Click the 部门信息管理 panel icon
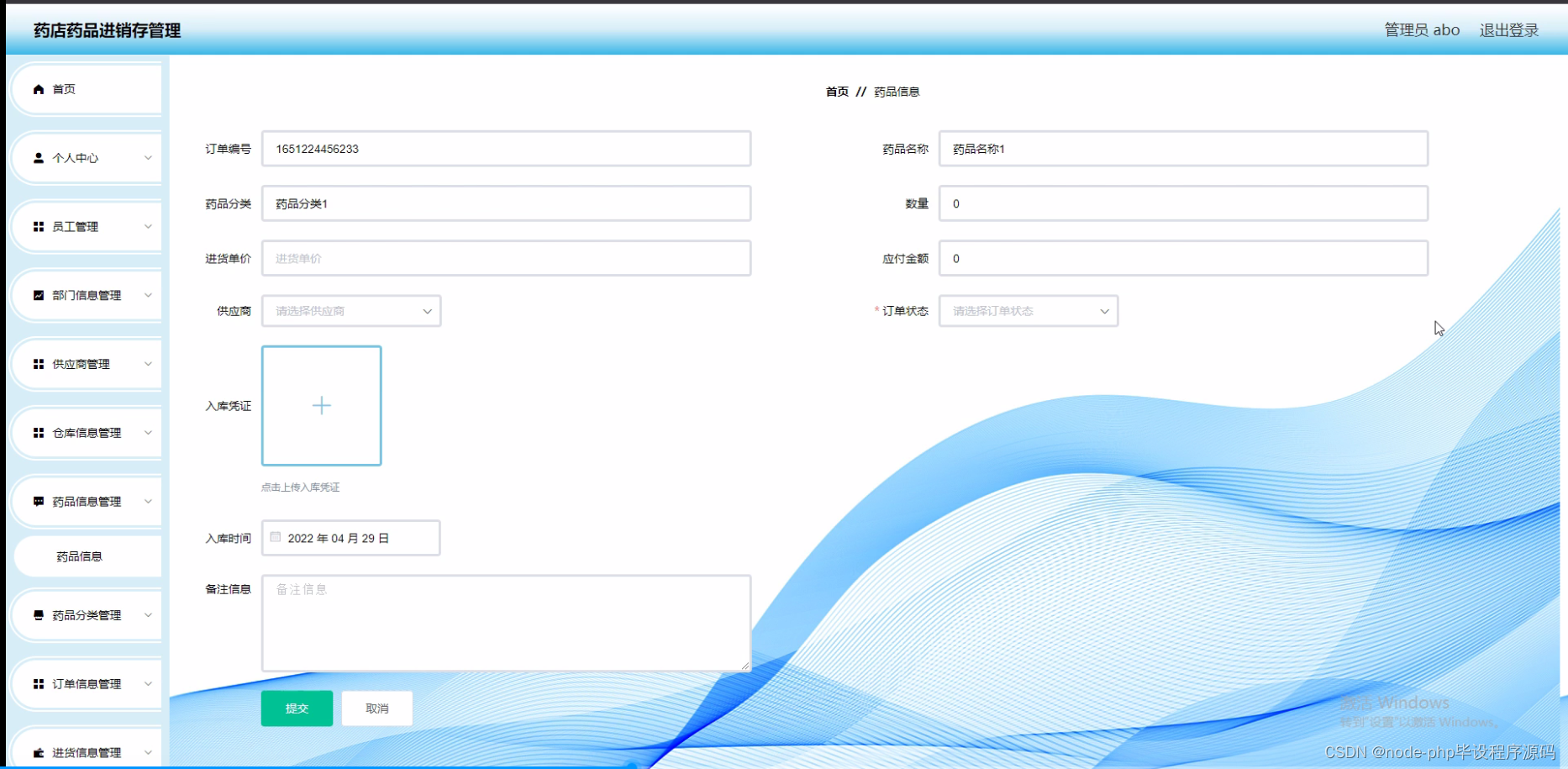This screenshot has width=1568, height=769. [x=37, y=295]
